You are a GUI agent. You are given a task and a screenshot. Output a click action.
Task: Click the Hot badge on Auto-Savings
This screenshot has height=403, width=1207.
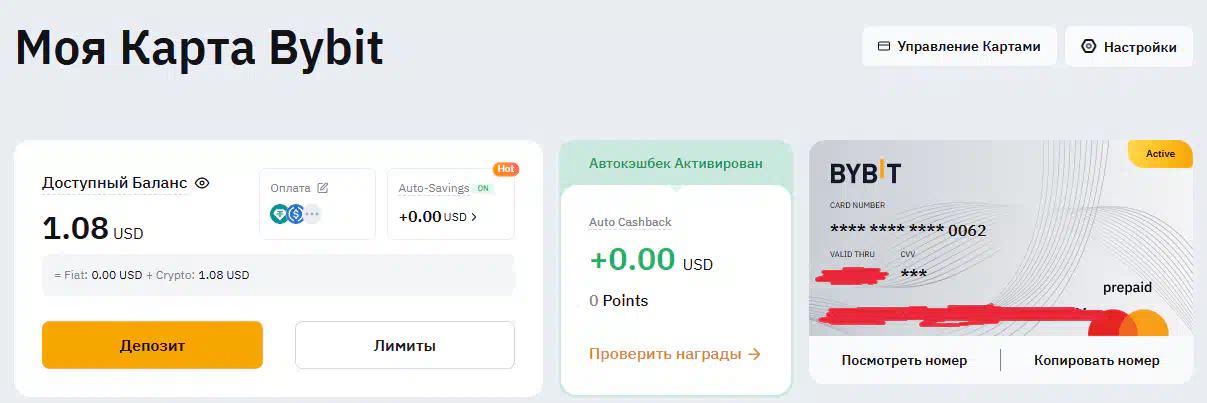point(506,169)
